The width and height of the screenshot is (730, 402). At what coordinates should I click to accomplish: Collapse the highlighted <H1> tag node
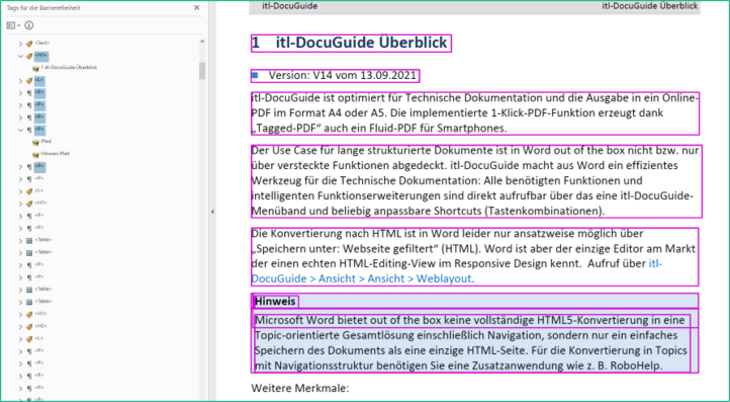[x=20, y=56]
